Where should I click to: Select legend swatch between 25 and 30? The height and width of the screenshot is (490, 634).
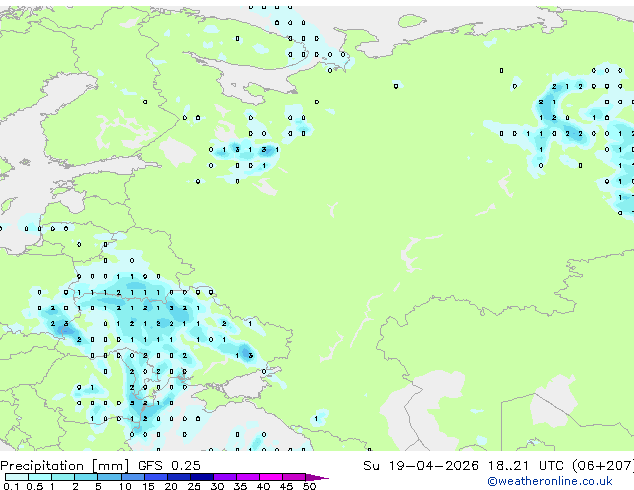point(202,477)
